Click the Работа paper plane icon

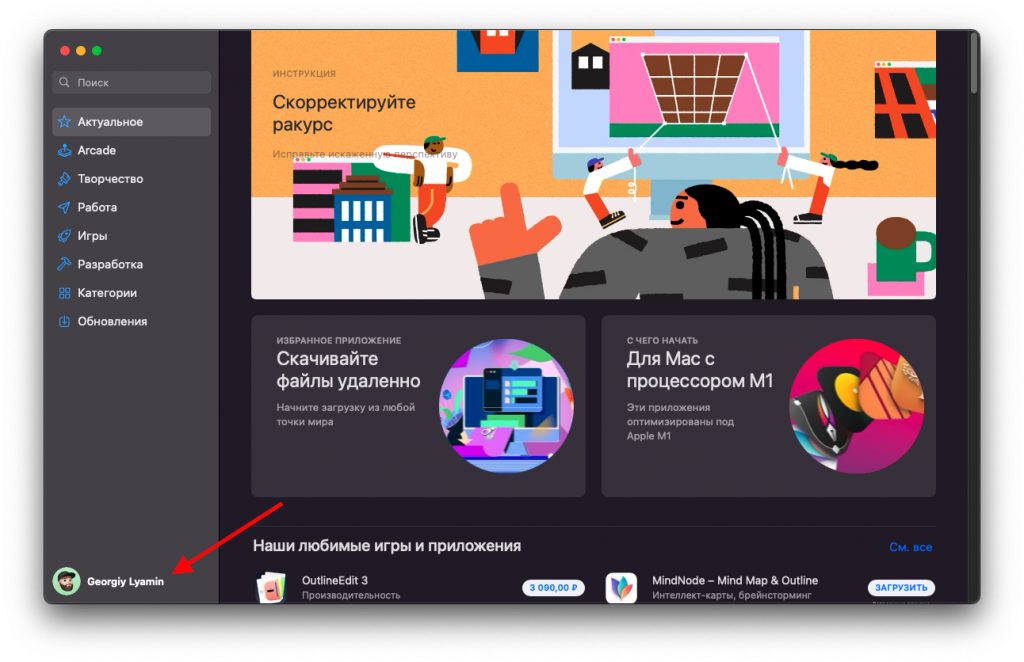64,208
